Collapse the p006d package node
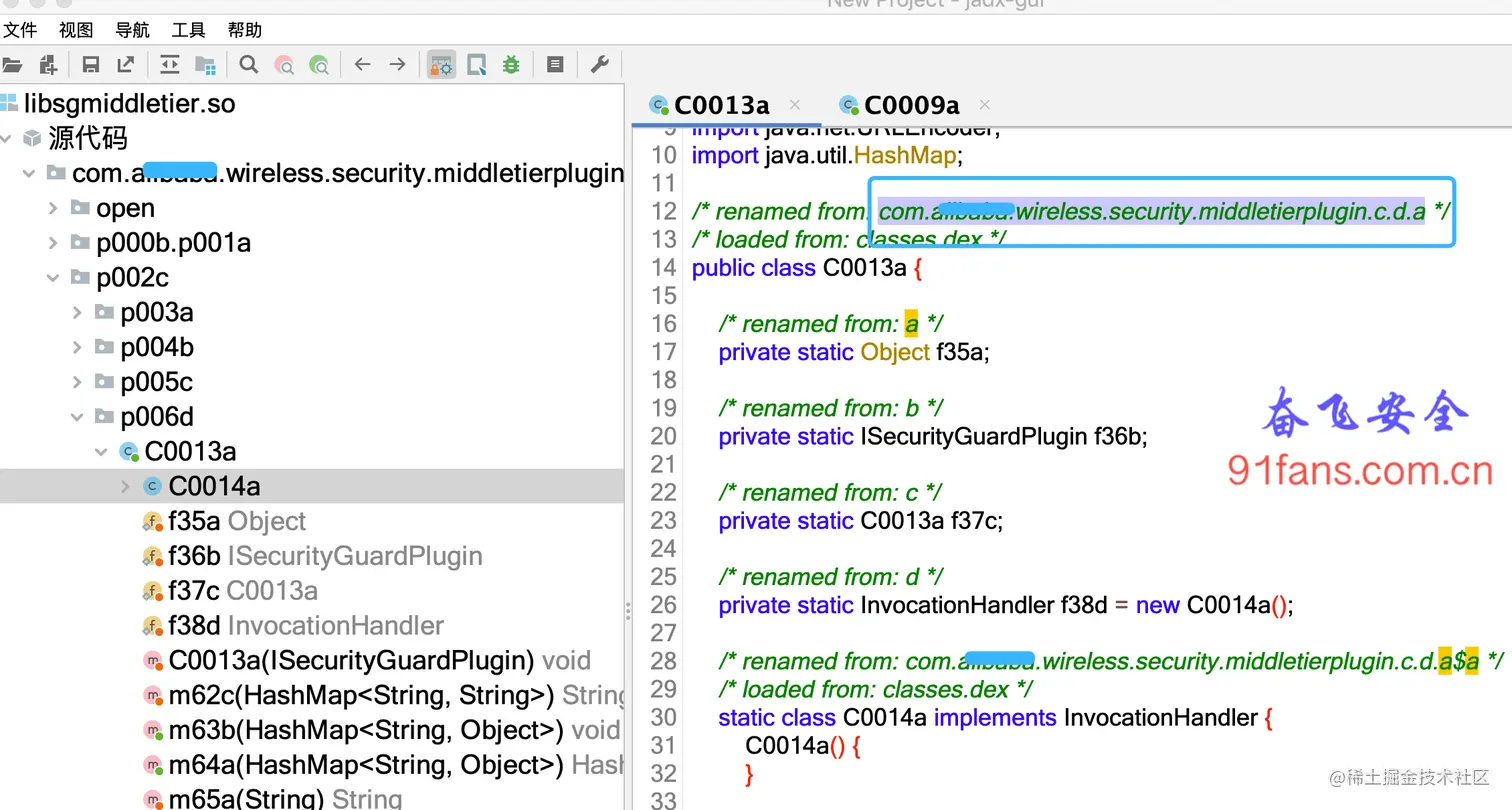This screenshot has width=1512, height=810. coord(77,416)
